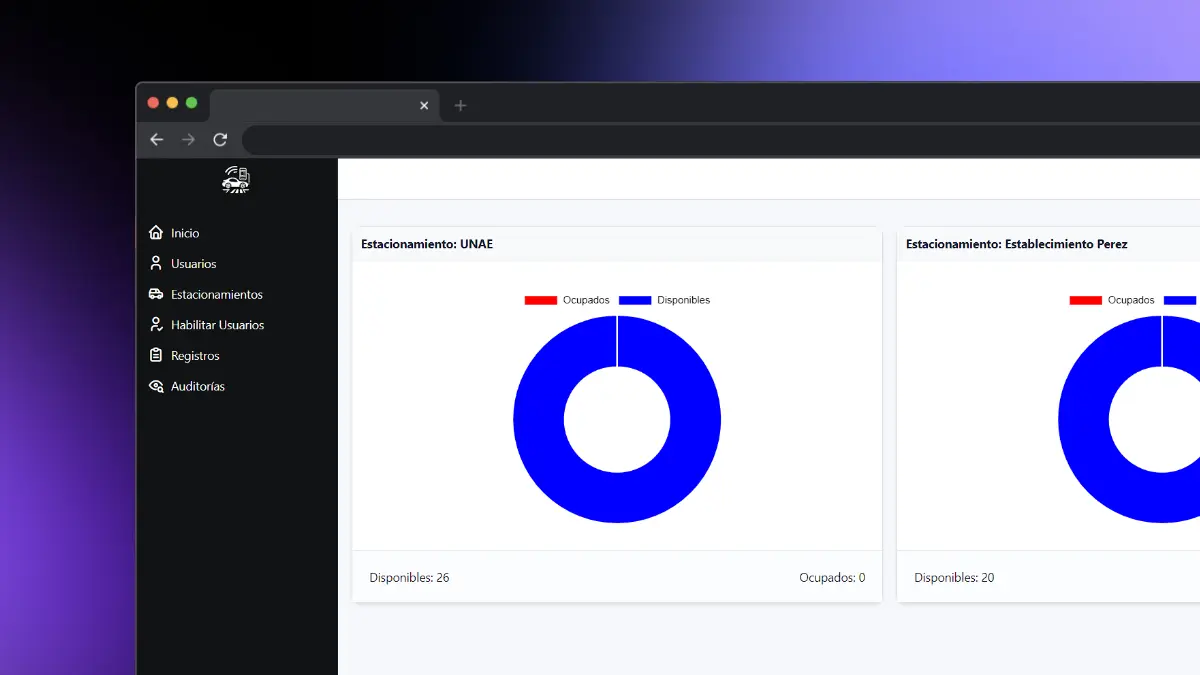The width and height of the screenshot is (1200, 675).
Task: Click blue swatch in Establecimiento Perez legend
Action: pos(1182,300)
